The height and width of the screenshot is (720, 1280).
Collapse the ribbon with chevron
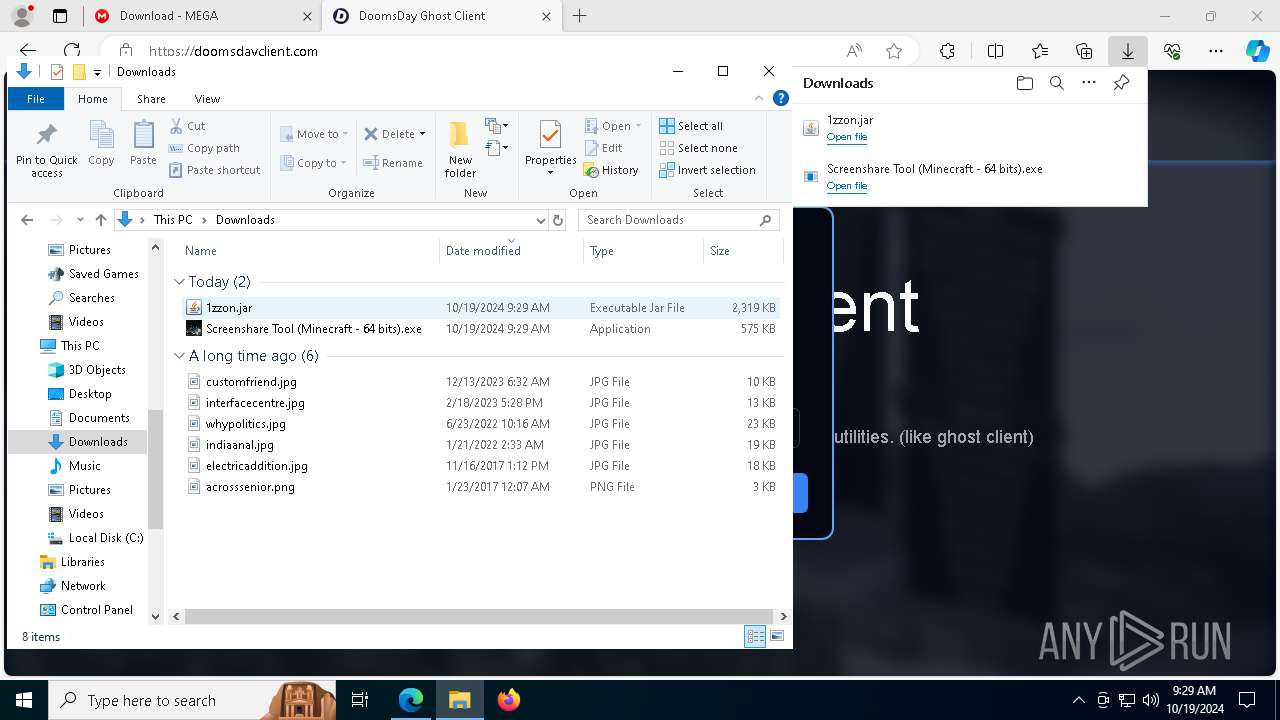pos(760,98)
